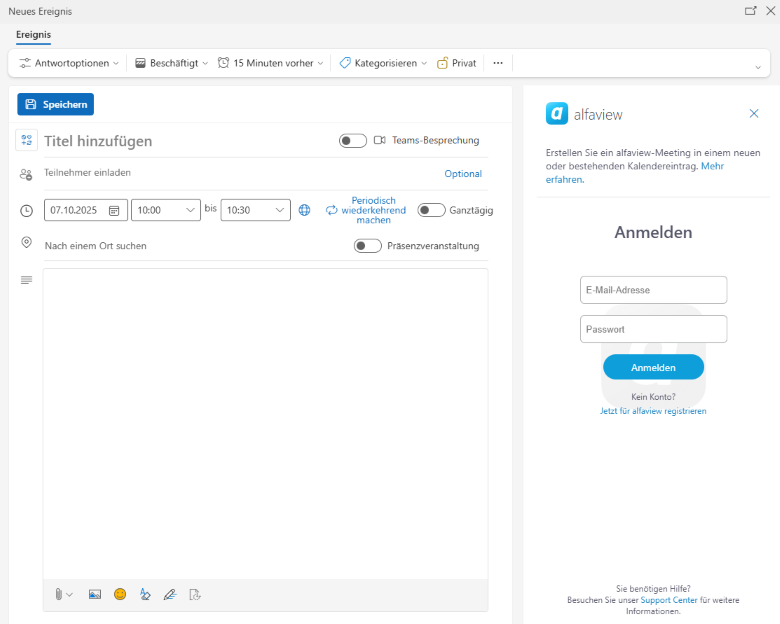Screen dimensions: 780x624
Task: Open the calendar date picker icon
Action: 114,211
